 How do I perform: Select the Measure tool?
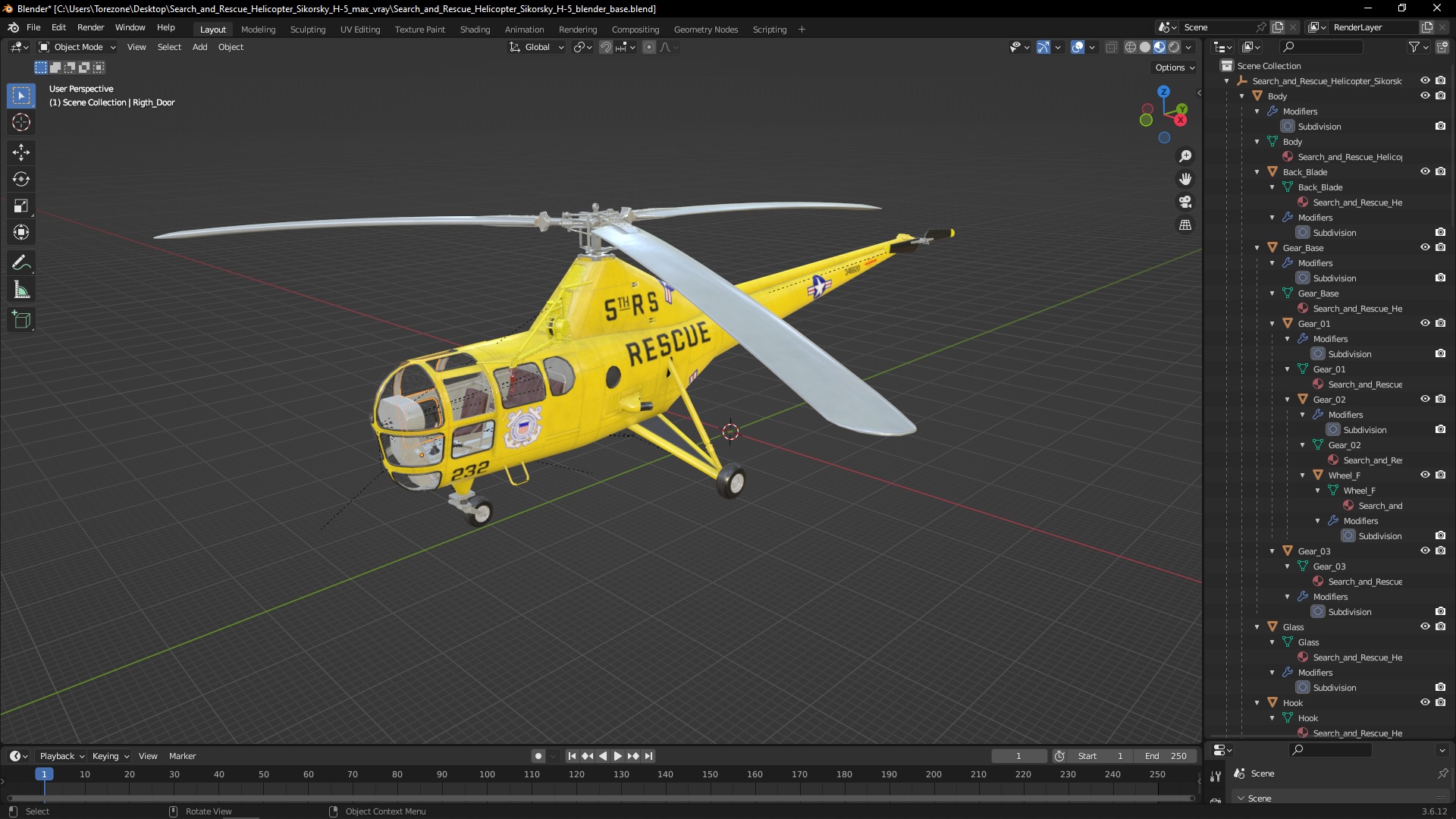pos(21,290)
